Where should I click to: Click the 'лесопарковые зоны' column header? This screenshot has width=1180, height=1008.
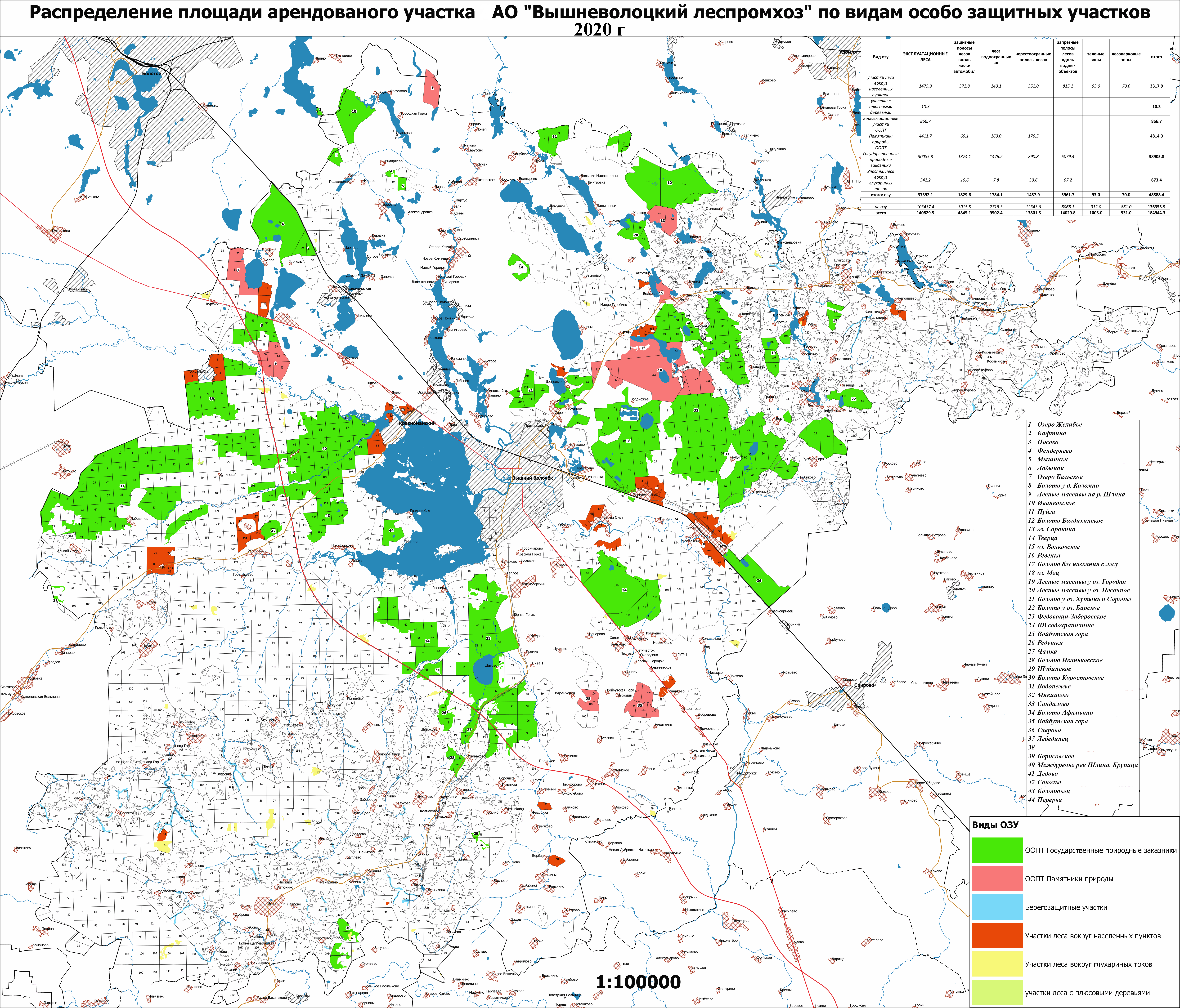click(1126, 57)
